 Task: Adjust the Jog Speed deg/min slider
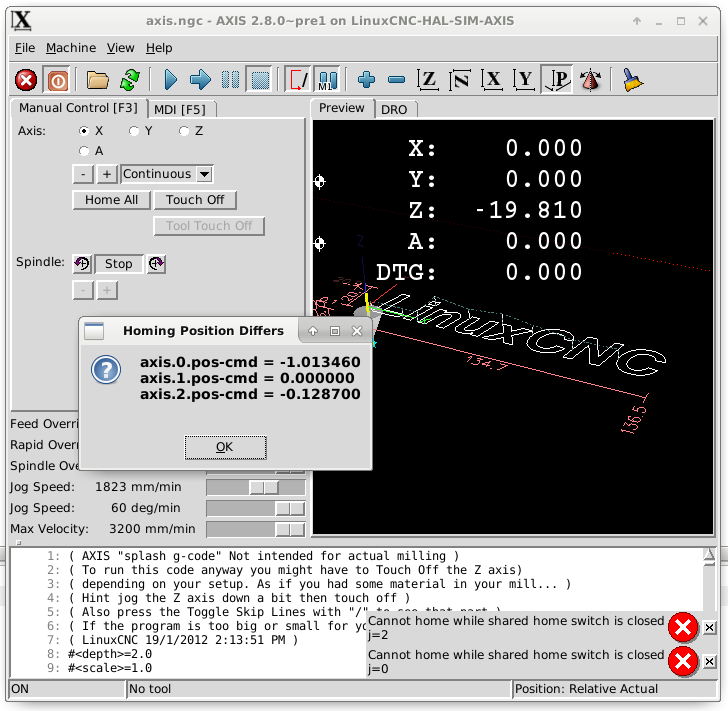(x=290, y=508)
